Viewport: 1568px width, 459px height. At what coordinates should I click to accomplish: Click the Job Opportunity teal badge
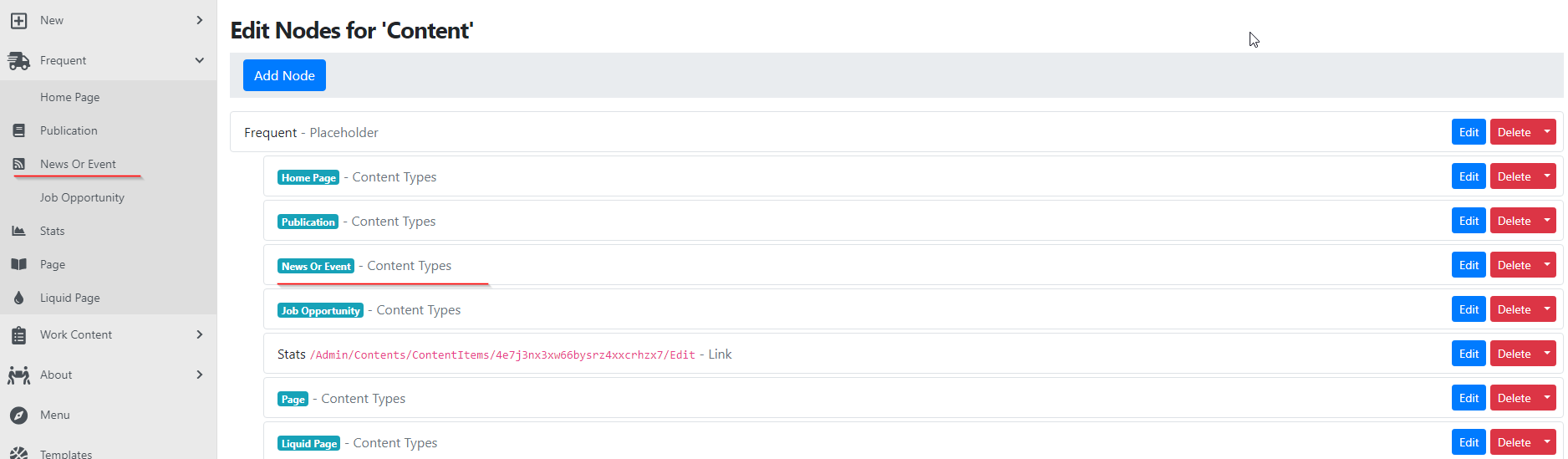pos(320,310)
